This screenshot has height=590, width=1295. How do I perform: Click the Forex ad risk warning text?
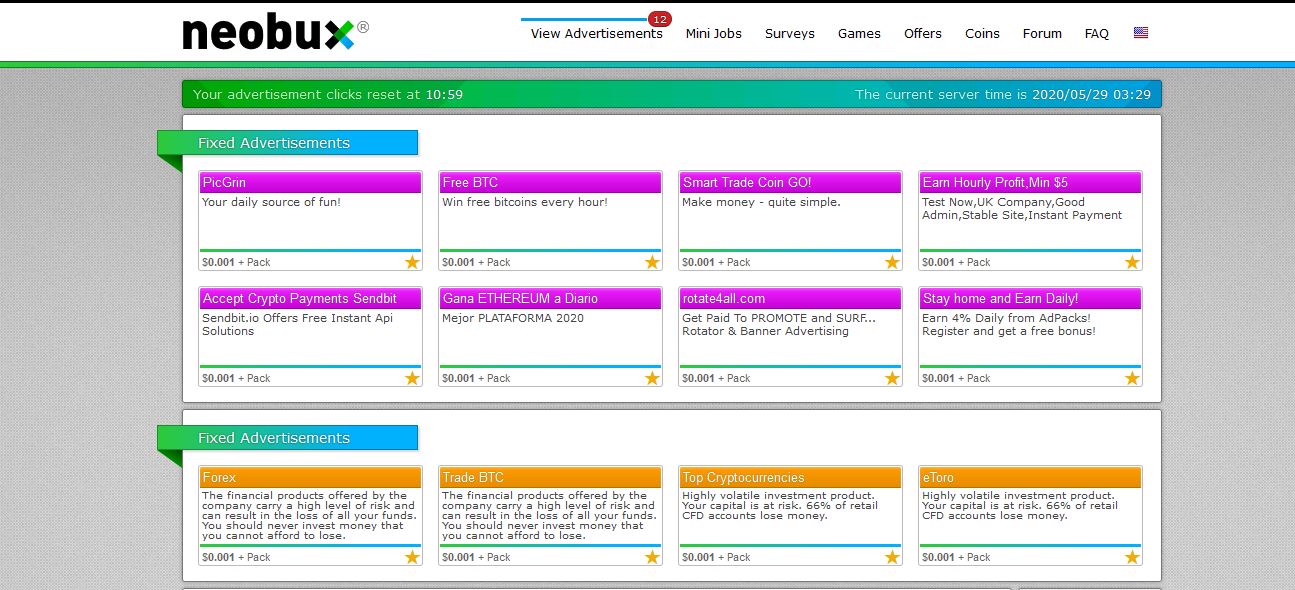[308, 516]
